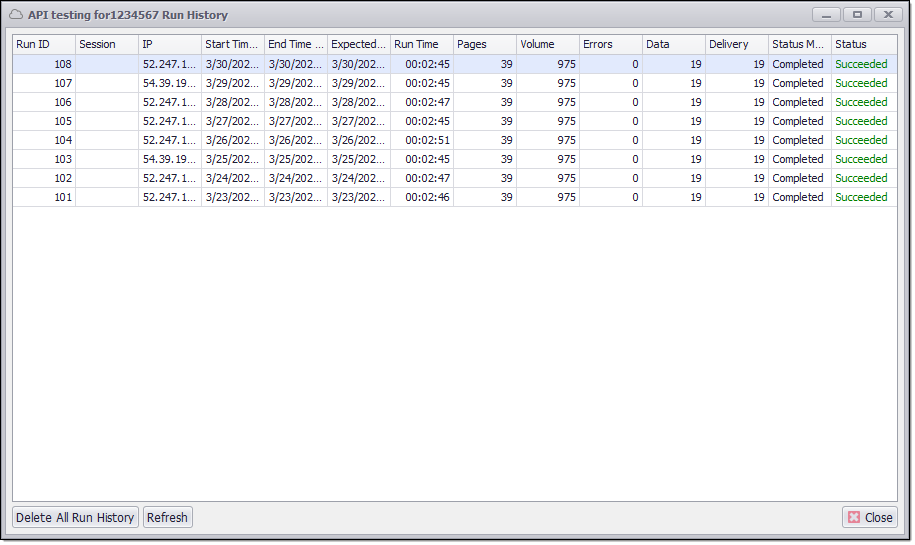Click the cloud icon in title bar
Screen dimensions: 915x545
tap(16, 15)
